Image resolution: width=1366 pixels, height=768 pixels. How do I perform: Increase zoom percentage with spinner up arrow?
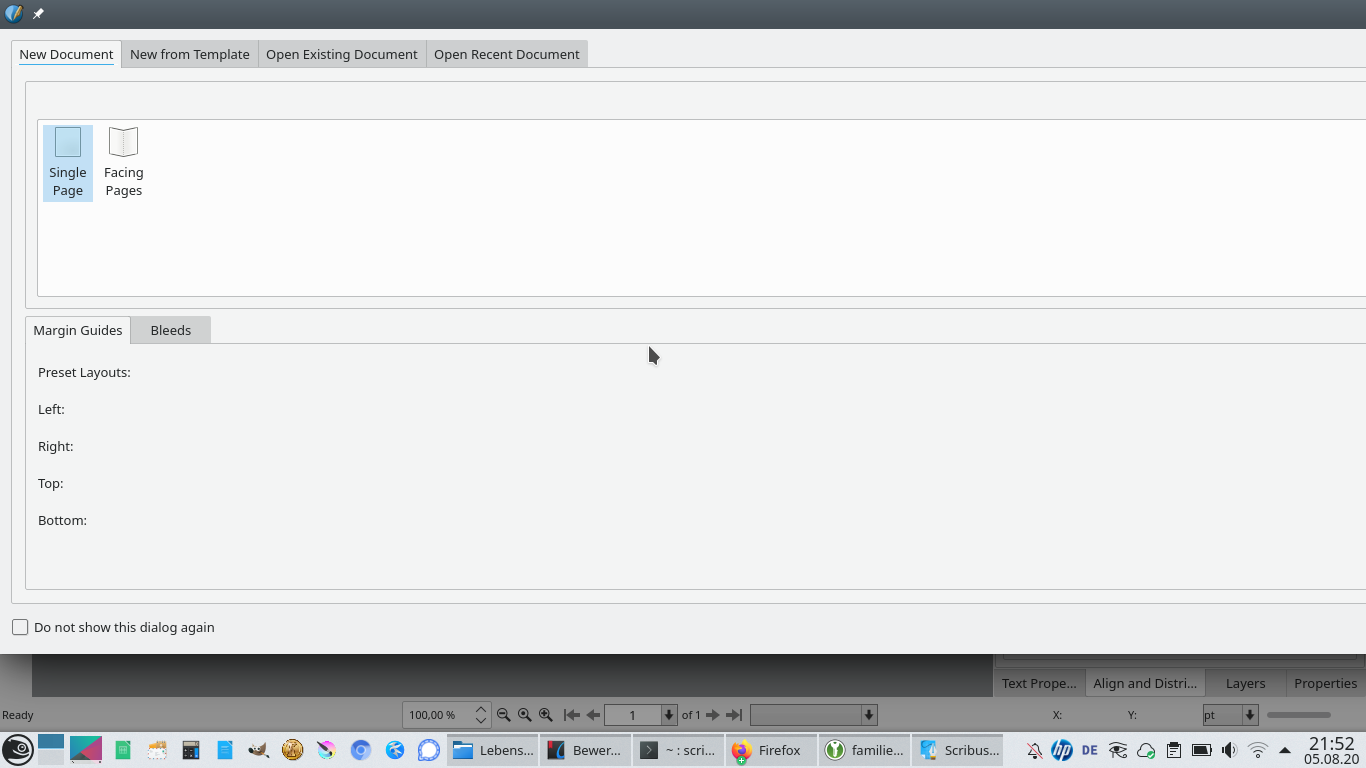(481, 709)
